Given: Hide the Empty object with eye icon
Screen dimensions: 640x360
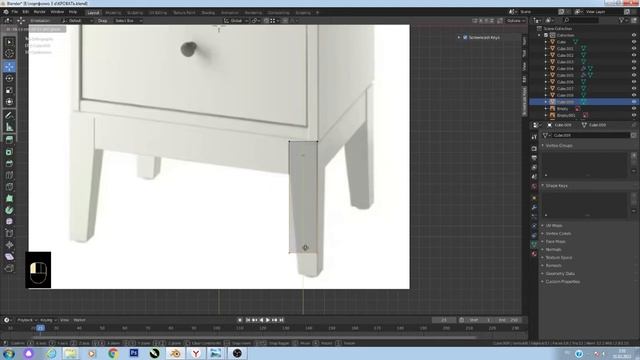Looking at the screenshot, I should click(x=634, y=109).
